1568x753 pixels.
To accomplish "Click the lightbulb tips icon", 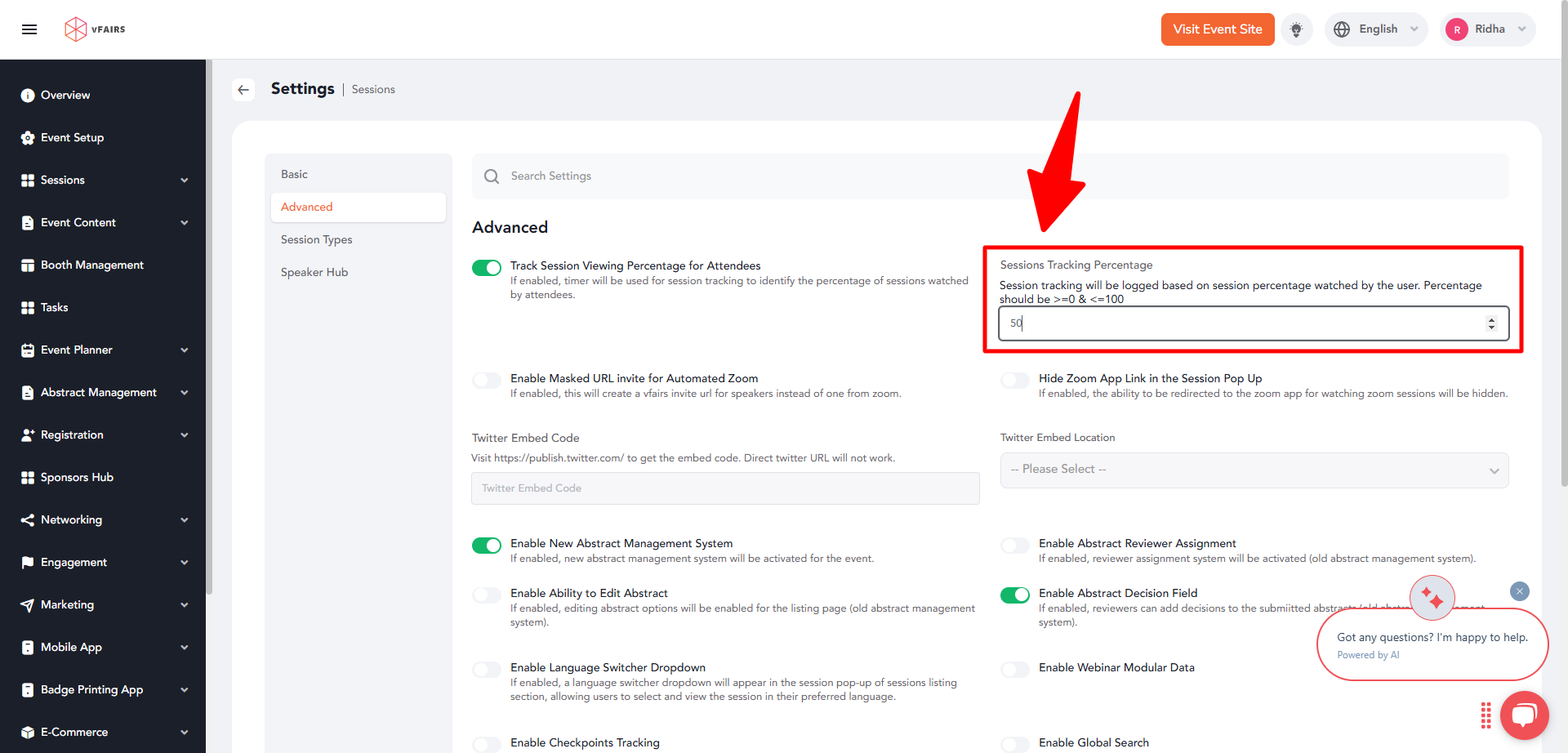I will 1296,29.
